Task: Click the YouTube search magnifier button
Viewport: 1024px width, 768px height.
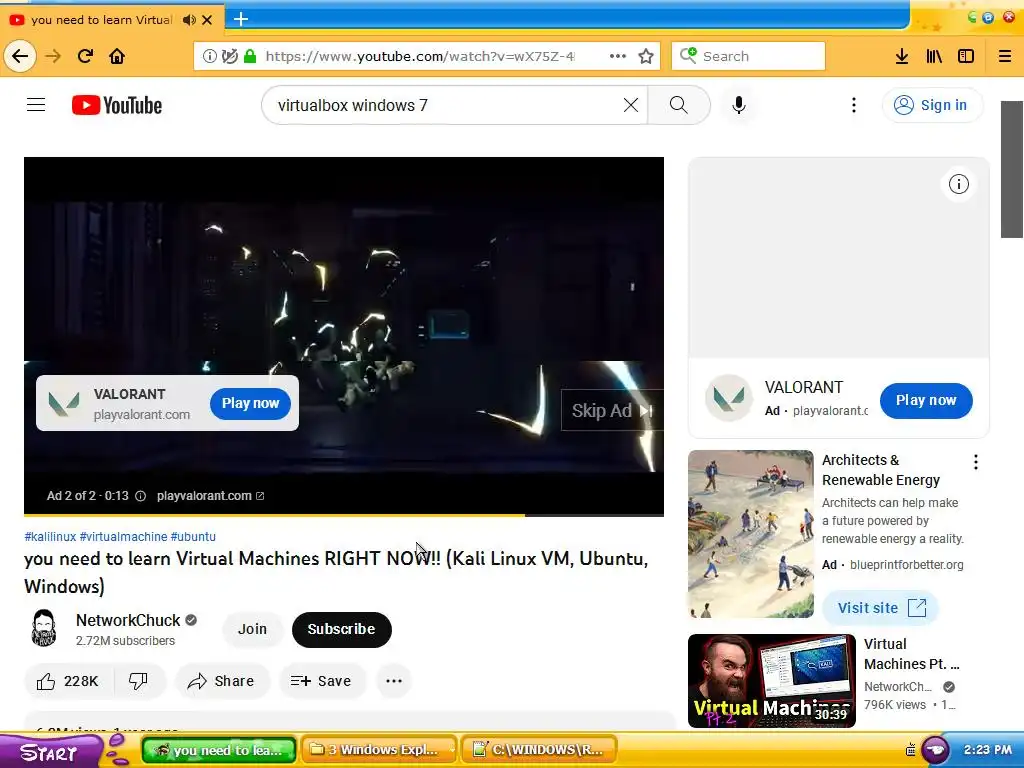Action: point(679,105)
